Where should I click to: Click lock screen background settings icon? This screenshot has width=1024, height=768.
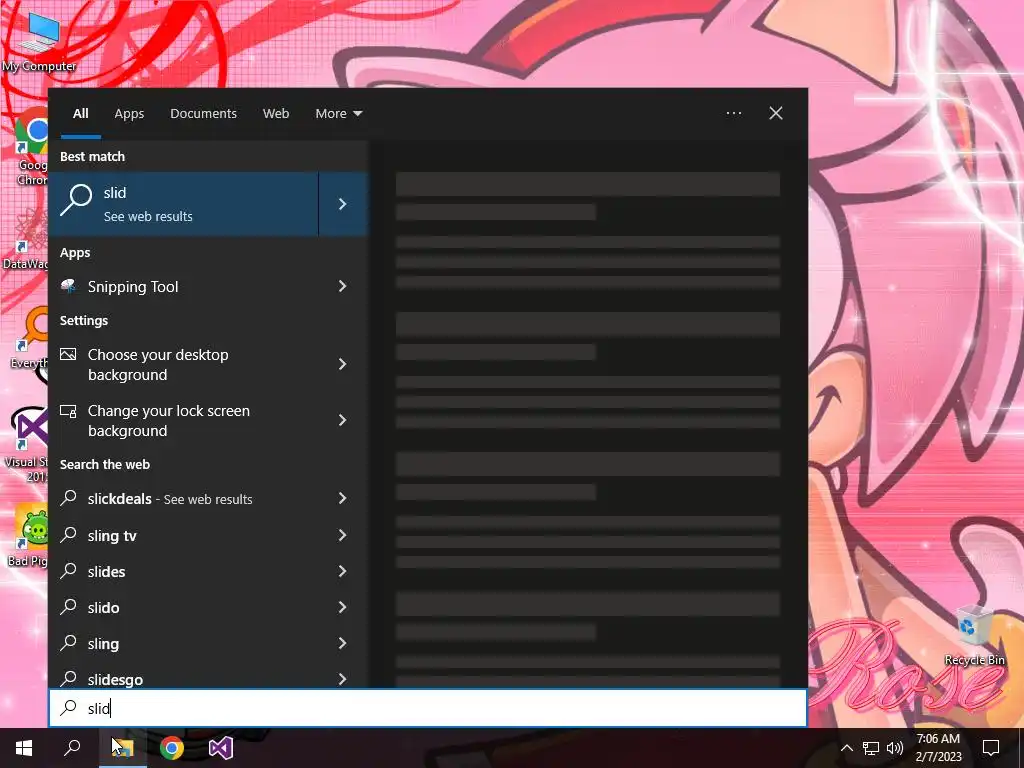68,411
